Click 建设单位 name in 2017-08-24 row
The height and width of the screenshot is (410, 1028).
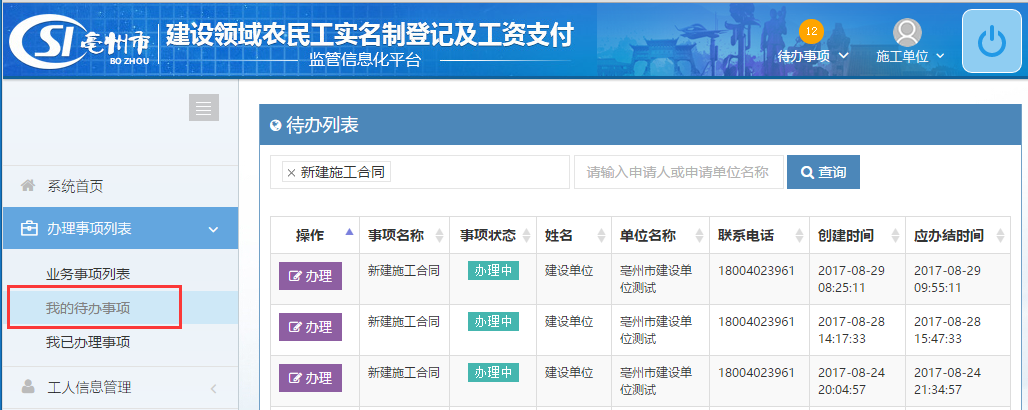[569, 373]
